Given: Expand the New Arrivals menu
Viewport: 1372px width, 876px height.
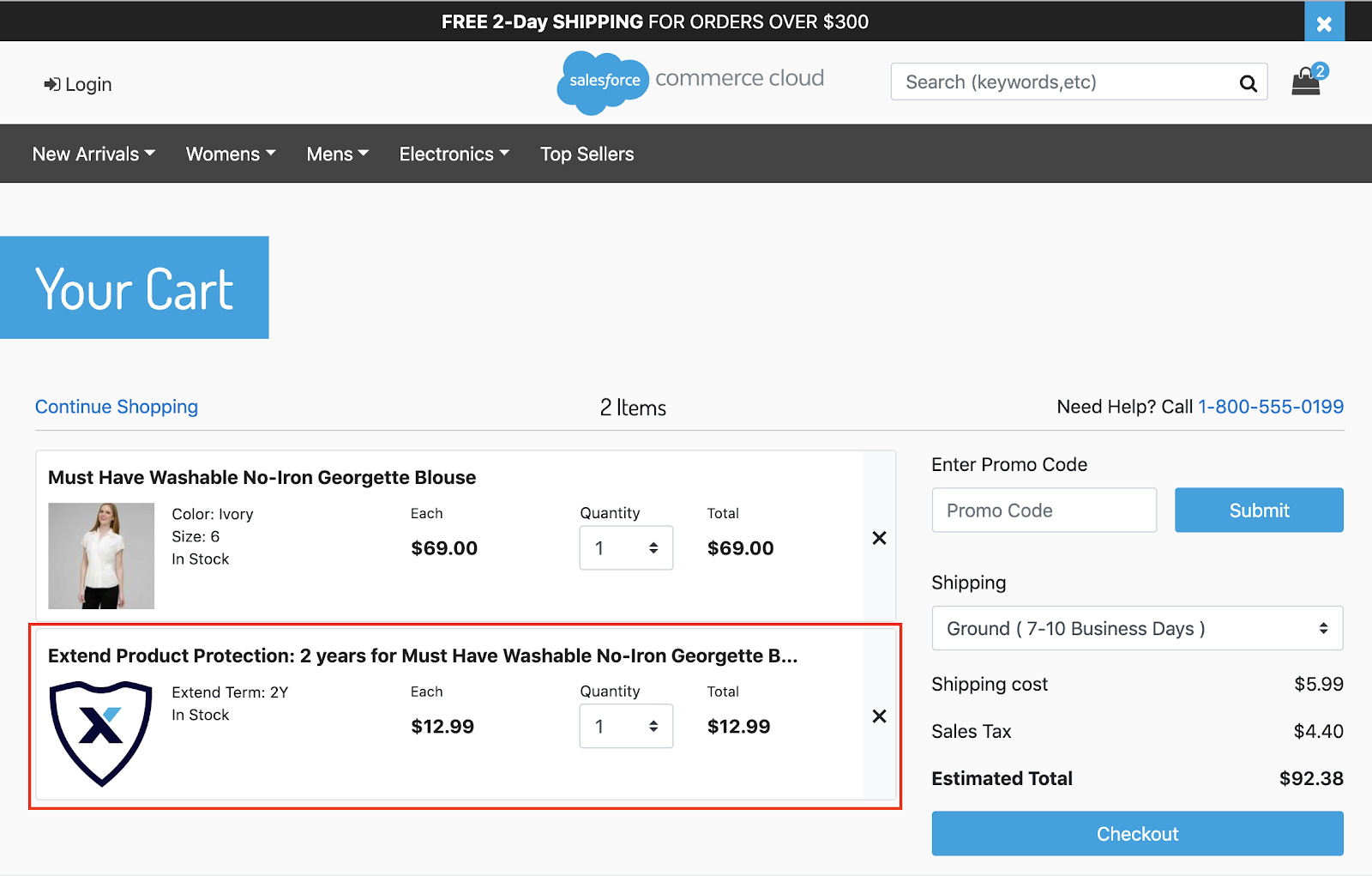Looking at the screenshot, I should 93,154.
